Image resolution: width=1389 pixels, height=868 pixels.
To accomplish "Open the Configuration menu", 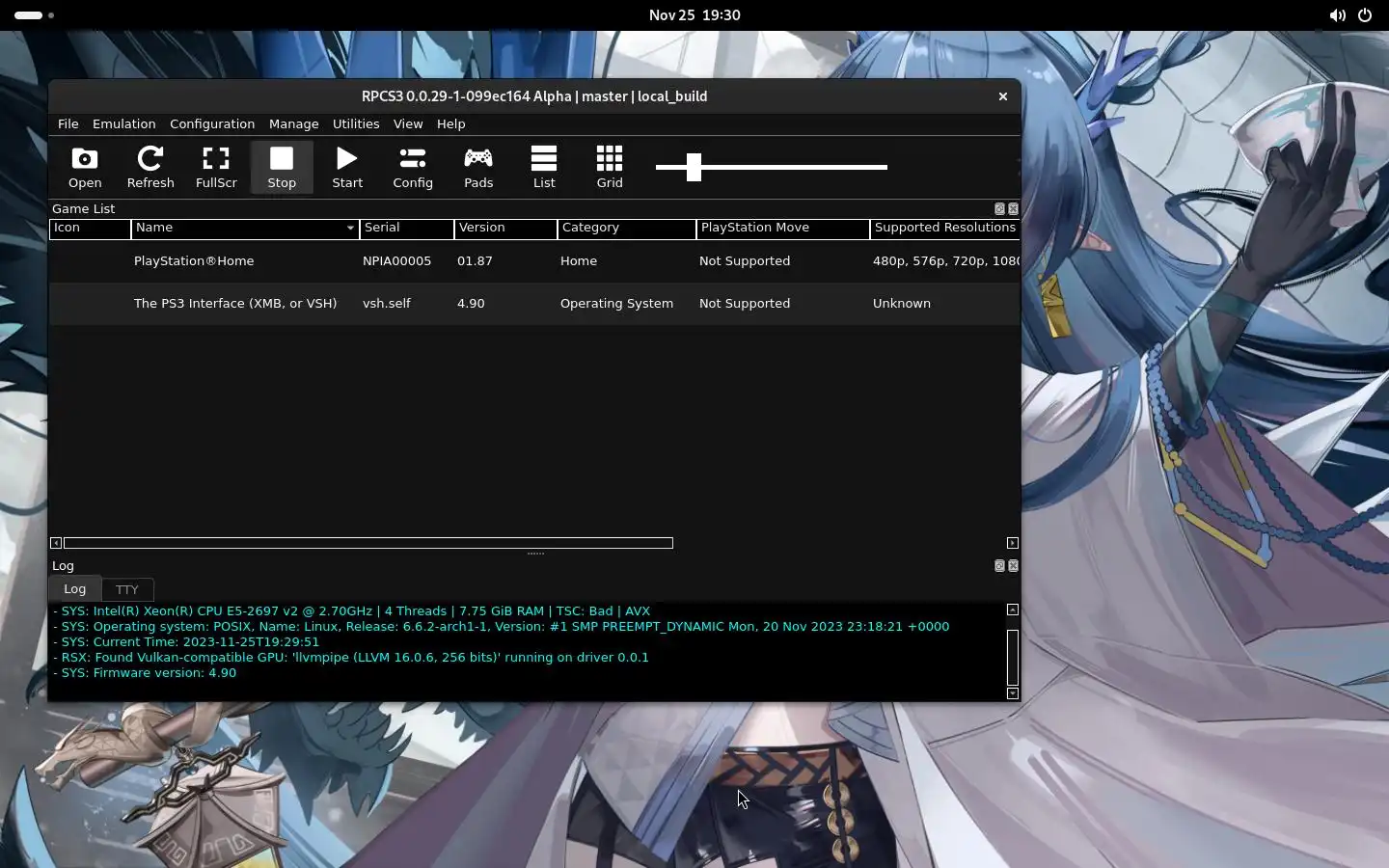I will point(212,123).
